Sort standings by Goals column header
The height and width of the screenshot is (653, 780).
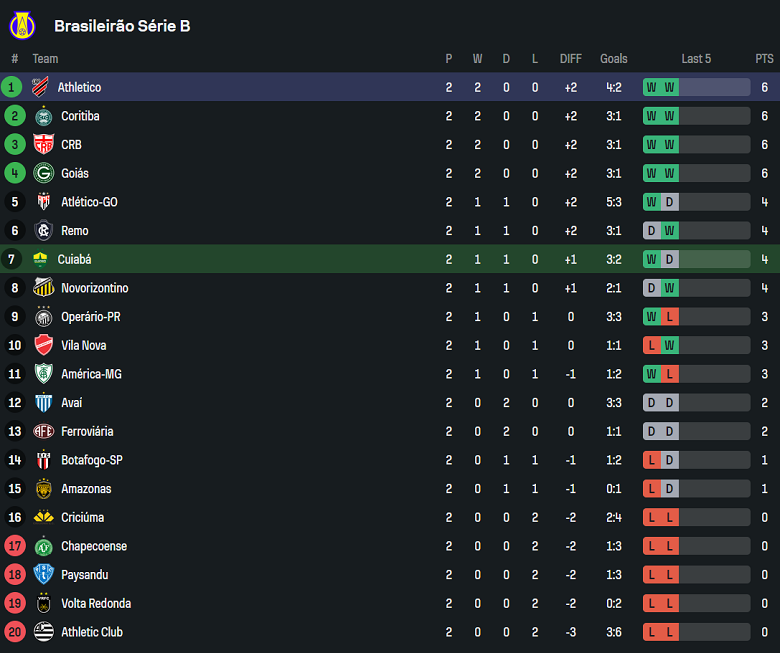(614, 59)
